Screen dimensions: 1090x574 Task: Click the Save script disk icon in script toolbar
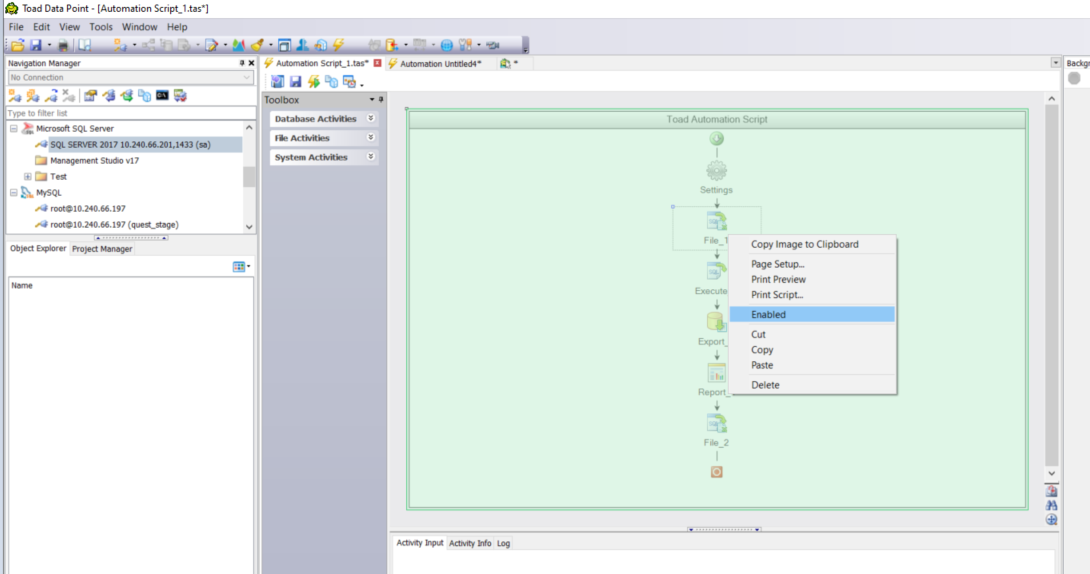(295, 82)
